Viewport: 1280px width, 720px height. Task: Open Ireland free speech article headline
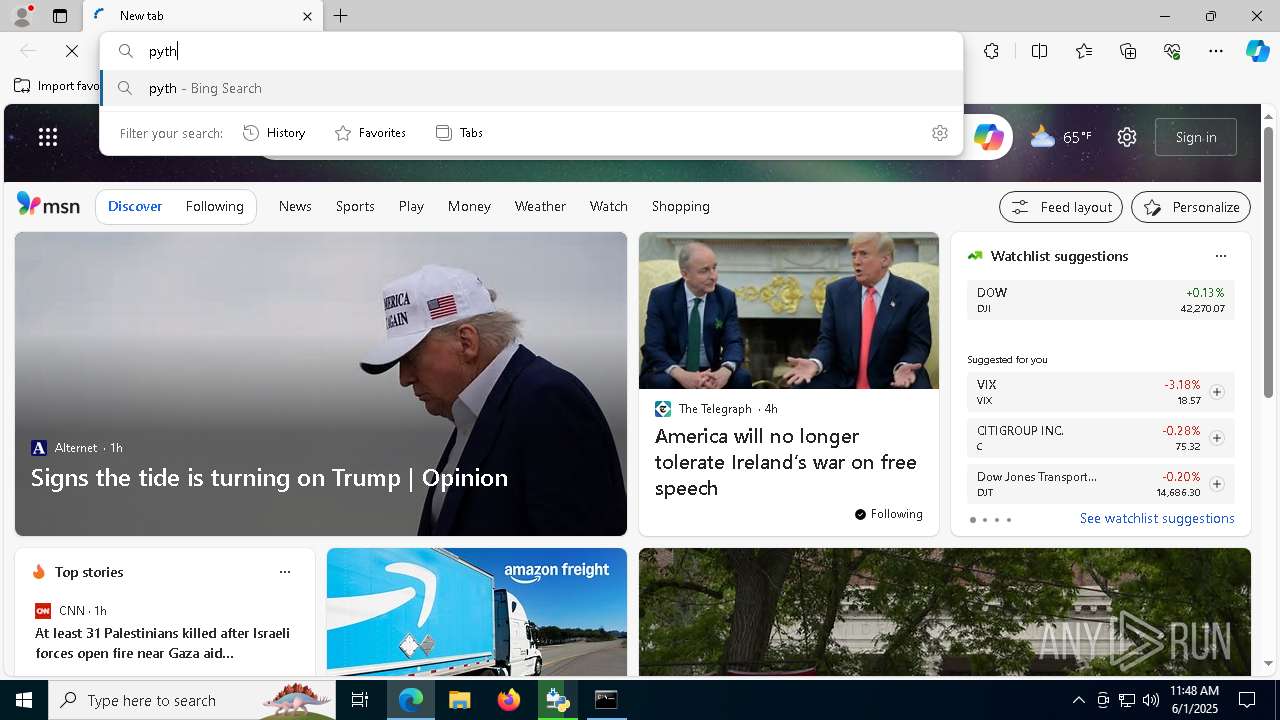(x=786, y=462)
